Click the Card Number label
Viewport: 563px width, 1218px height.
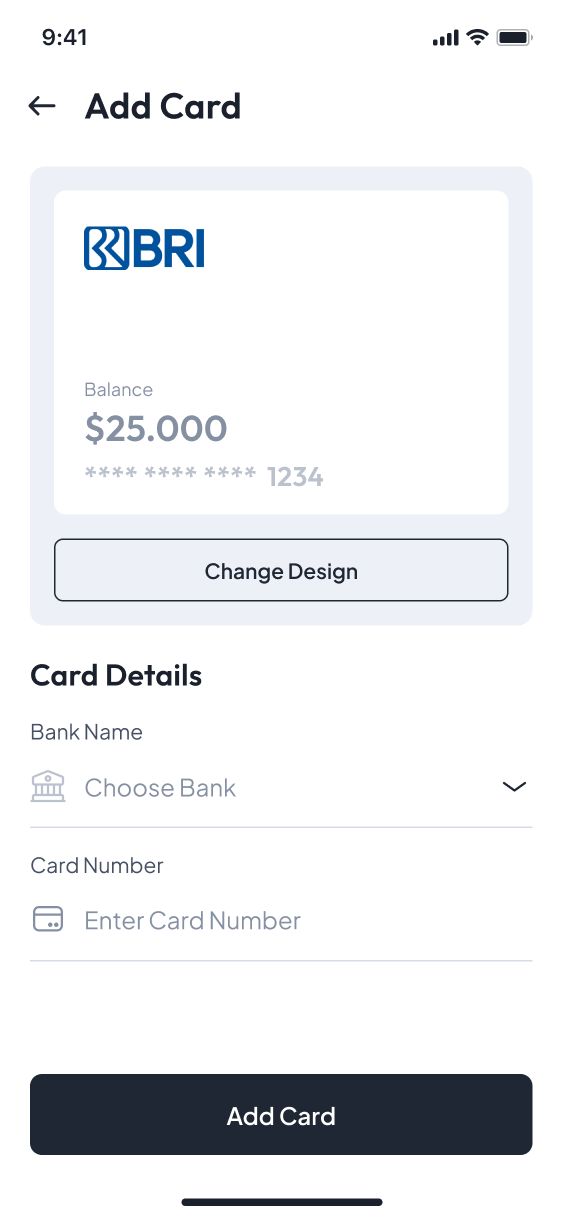pyautogui.click(x=96, y=865)
